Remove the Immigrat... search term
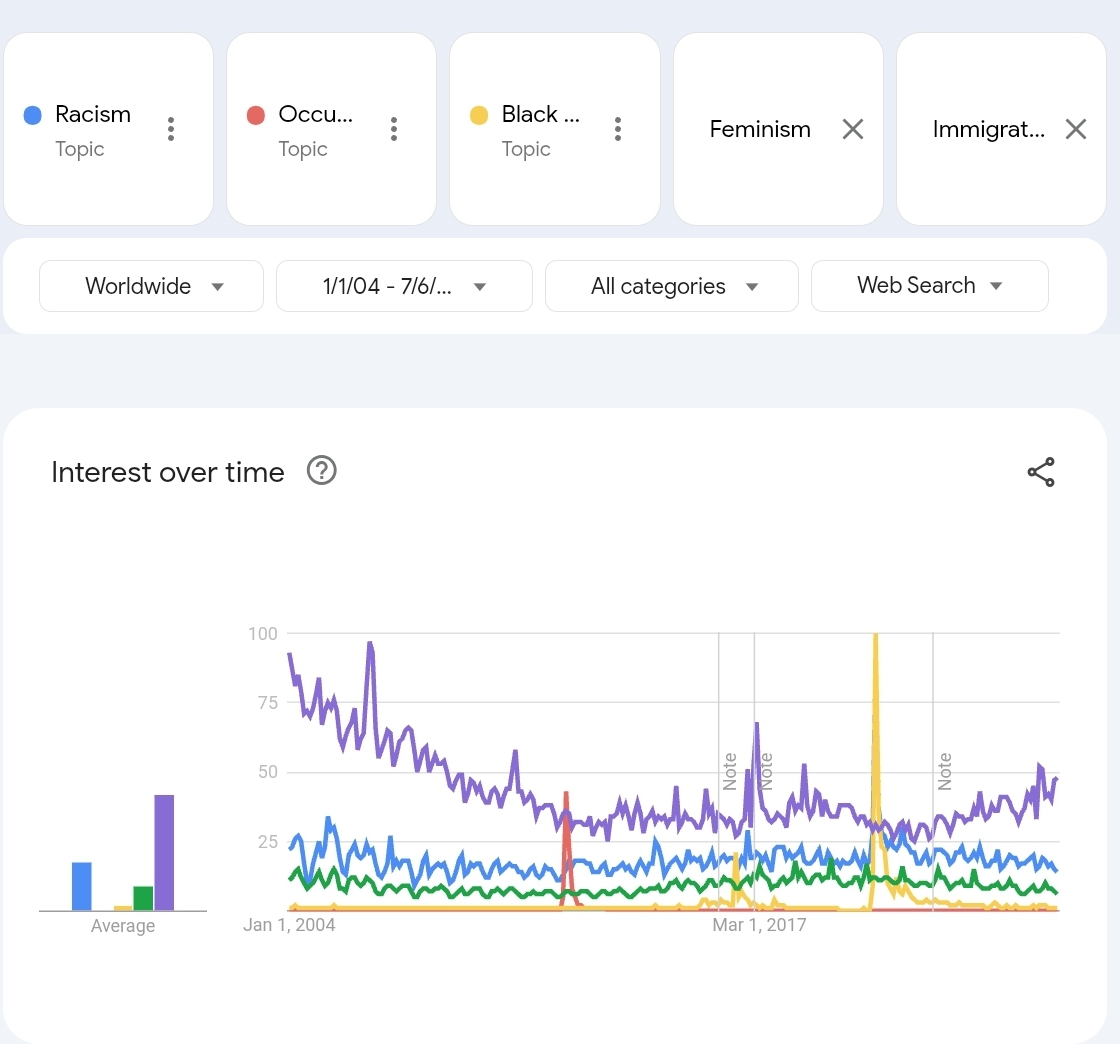The image size is (1120, 1044). click(1076, 129)
